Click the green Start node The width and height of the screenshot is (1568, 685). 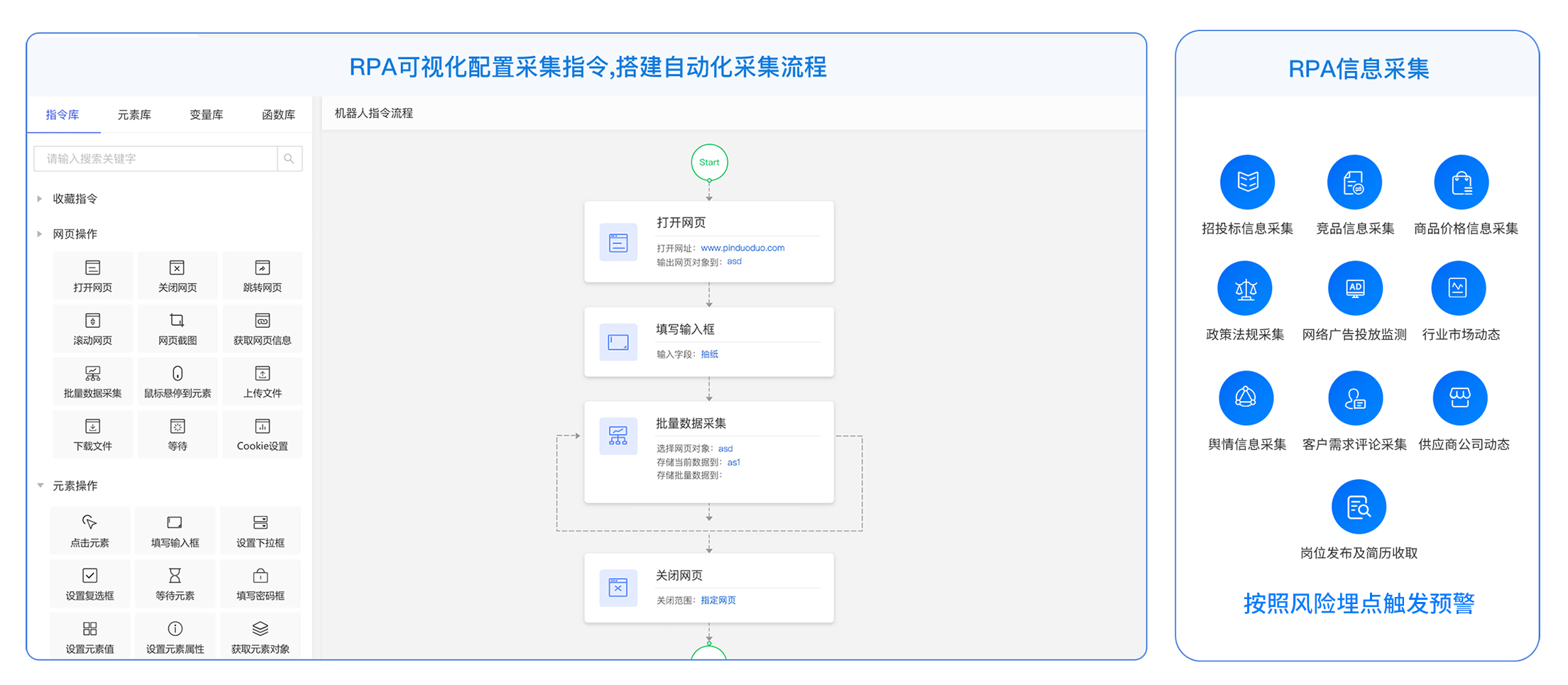point(708,163)
